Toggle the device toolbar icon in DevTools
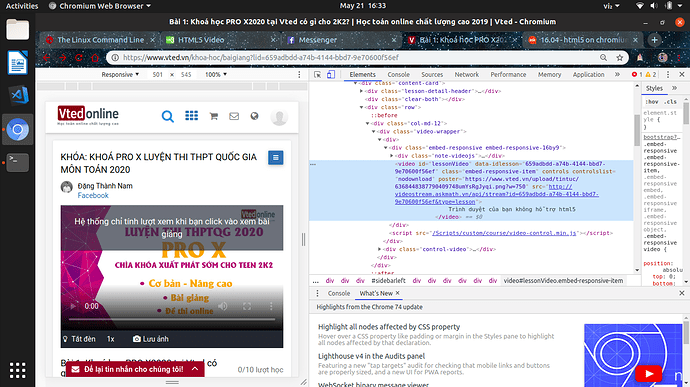690x387 pixels. 331,75
